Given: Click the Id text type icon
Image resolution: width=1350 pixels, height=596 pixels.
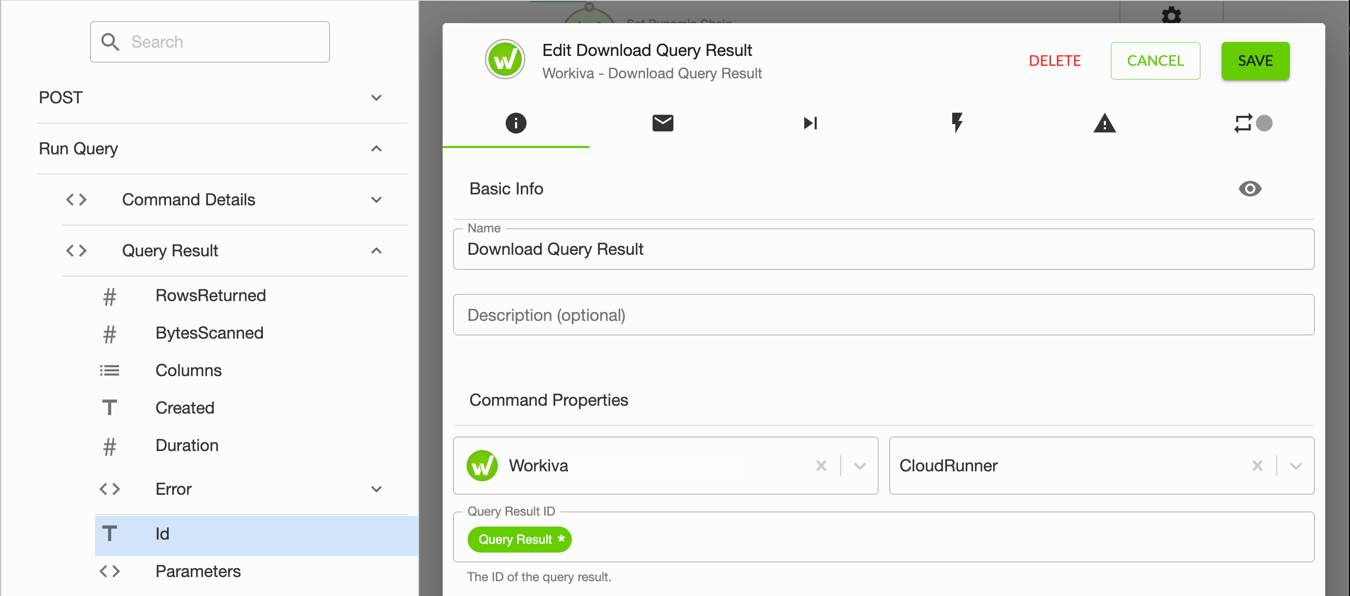Looking at the screenshot, I should pyautogui.click(x=110, y=534).
